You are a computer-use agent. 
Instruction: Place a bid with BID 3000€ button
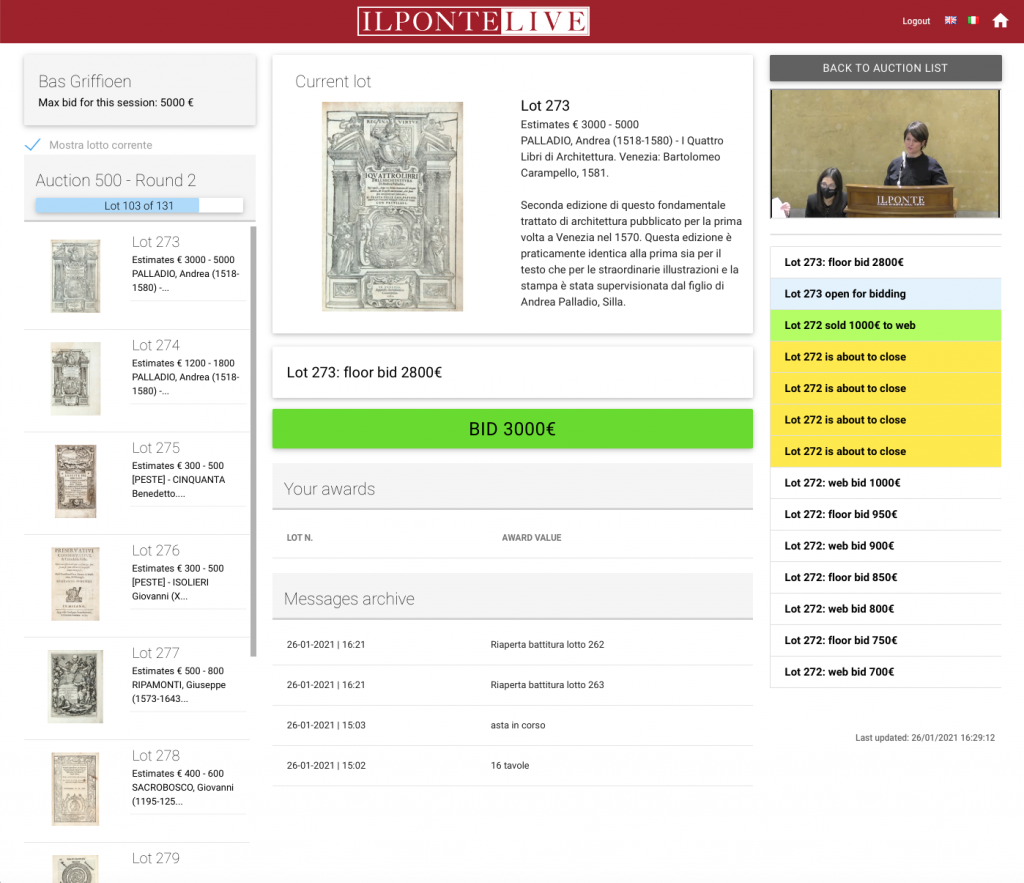tap(512, 428)
